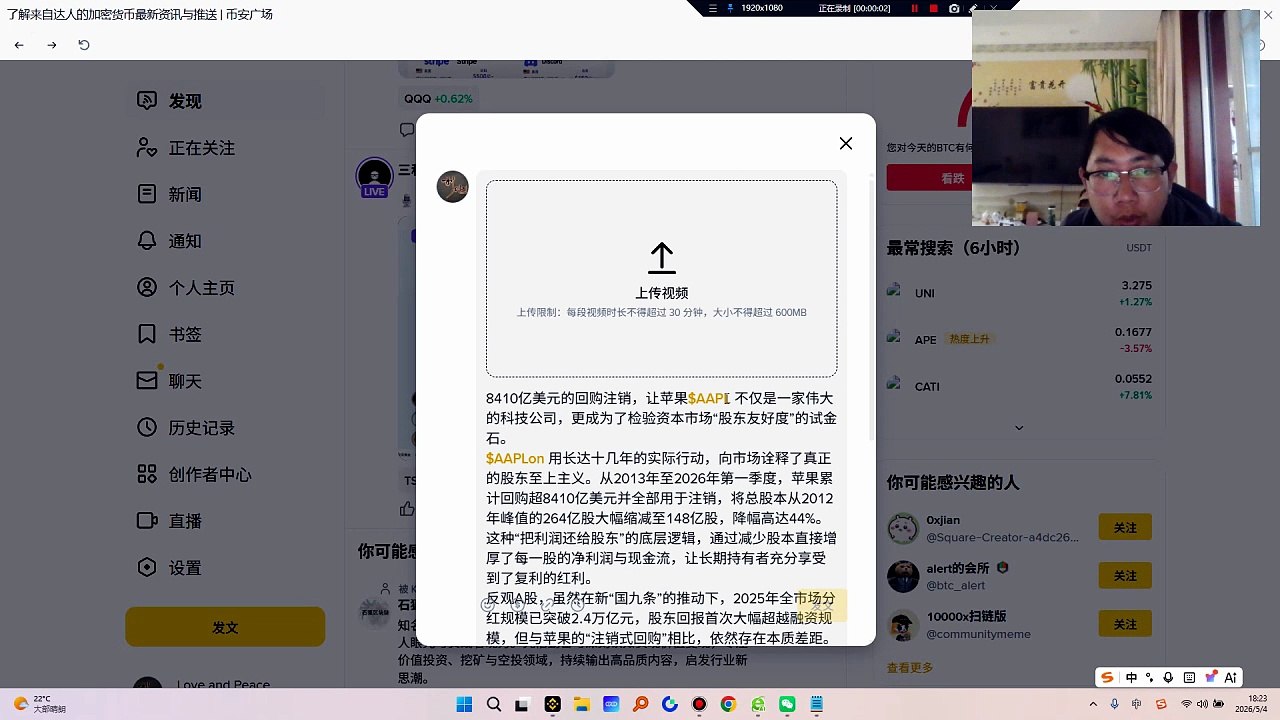Click the QQQ +0.62% ticker chip
Image resolution: width=1280 pixels, height=720 pixels.
[x=438, y=99]
